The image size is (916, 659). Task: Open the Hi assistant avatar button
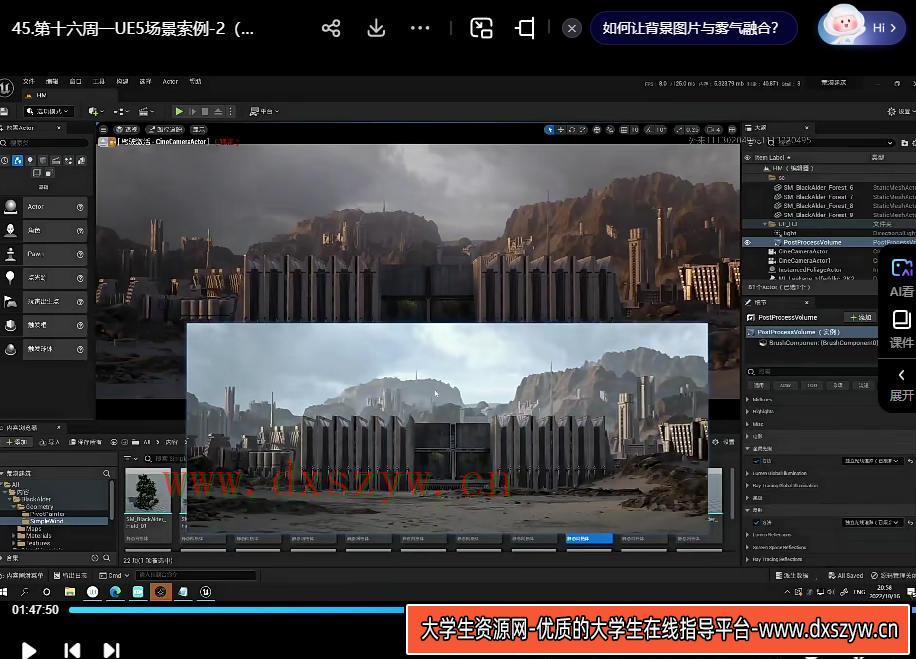click(861, 27)
